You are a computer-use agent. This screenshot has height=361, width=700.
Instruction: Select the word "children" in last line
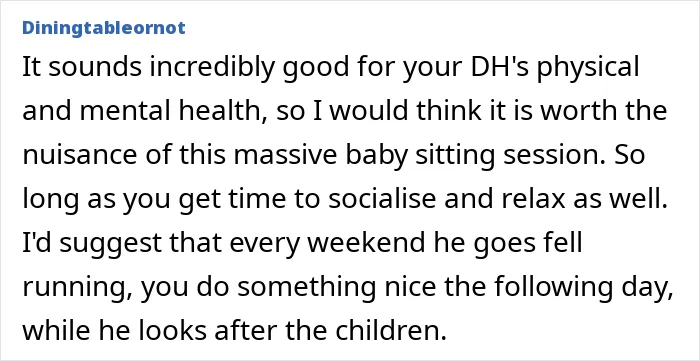click(391, 331)
